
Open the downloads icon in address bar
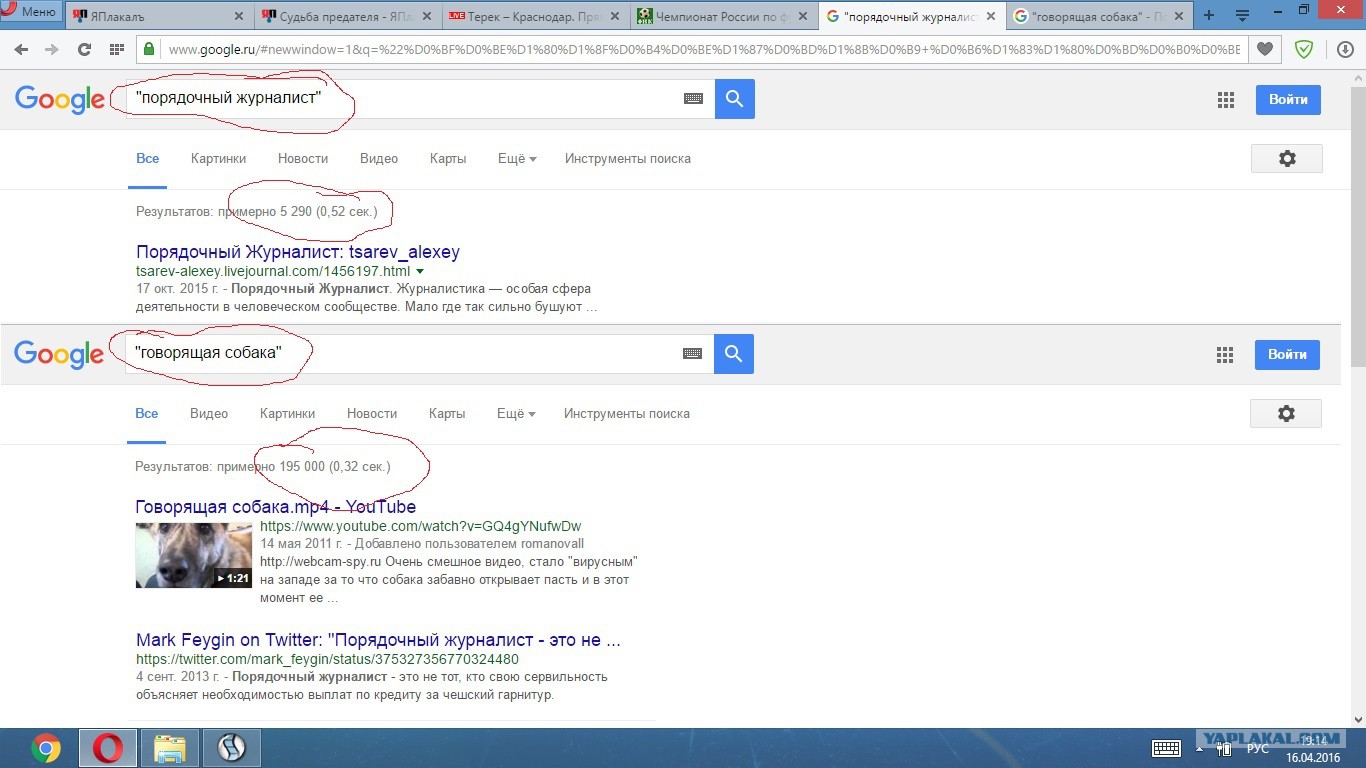point(1345,50)
